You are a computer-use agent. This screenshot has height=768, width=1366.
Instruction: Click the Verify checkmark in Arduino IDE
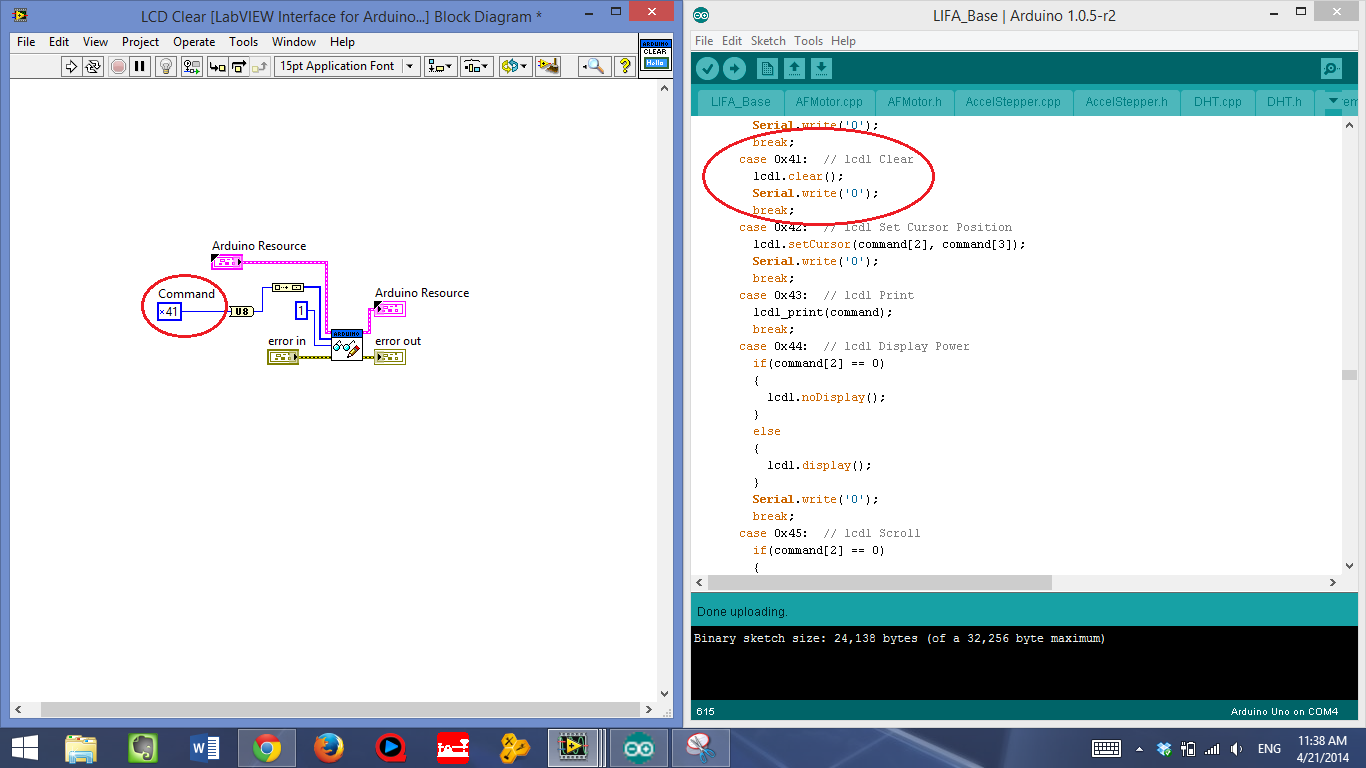coord(708,68)
